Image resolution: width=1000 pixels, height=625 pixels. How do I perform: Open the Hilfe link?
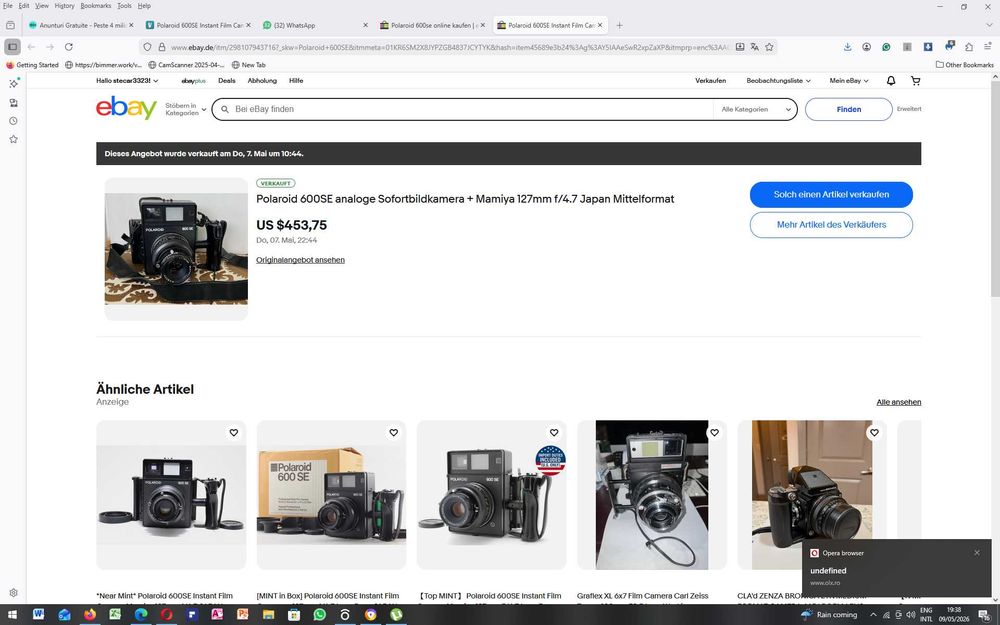[x=296, y=80]
